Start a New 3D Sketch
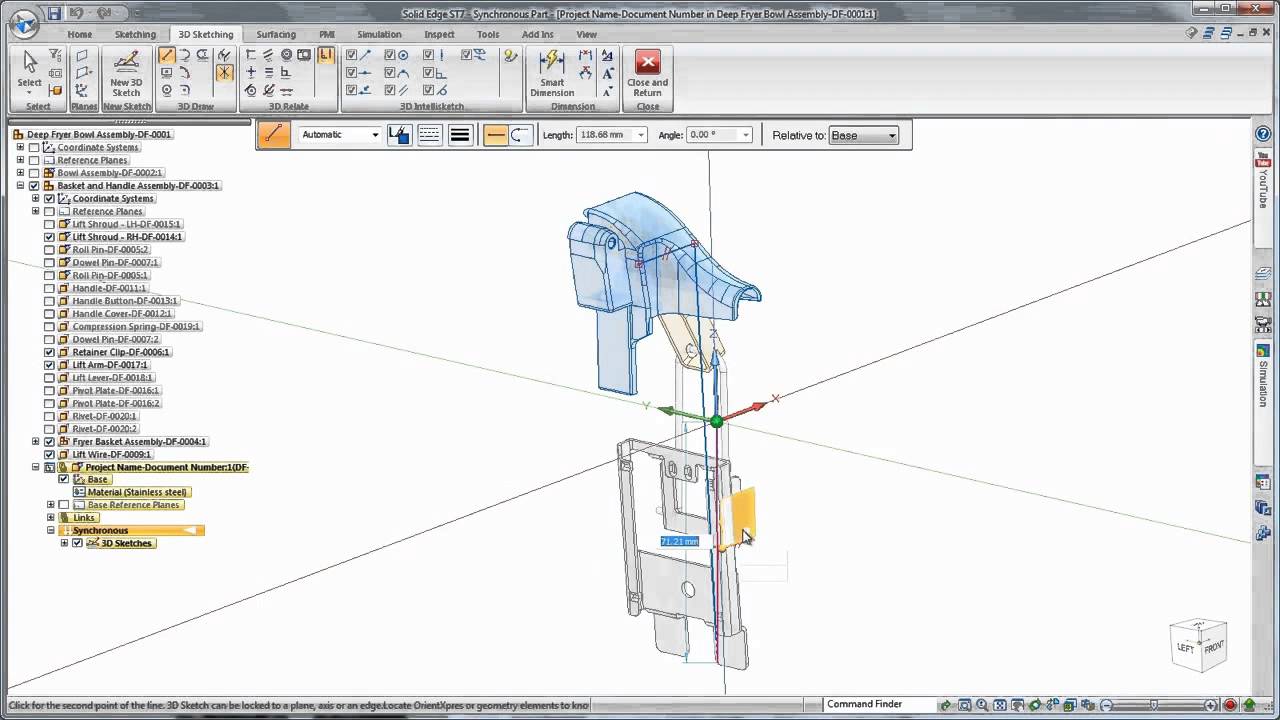The height and width of the screenshot is (720, 1280). click(126, 73)
